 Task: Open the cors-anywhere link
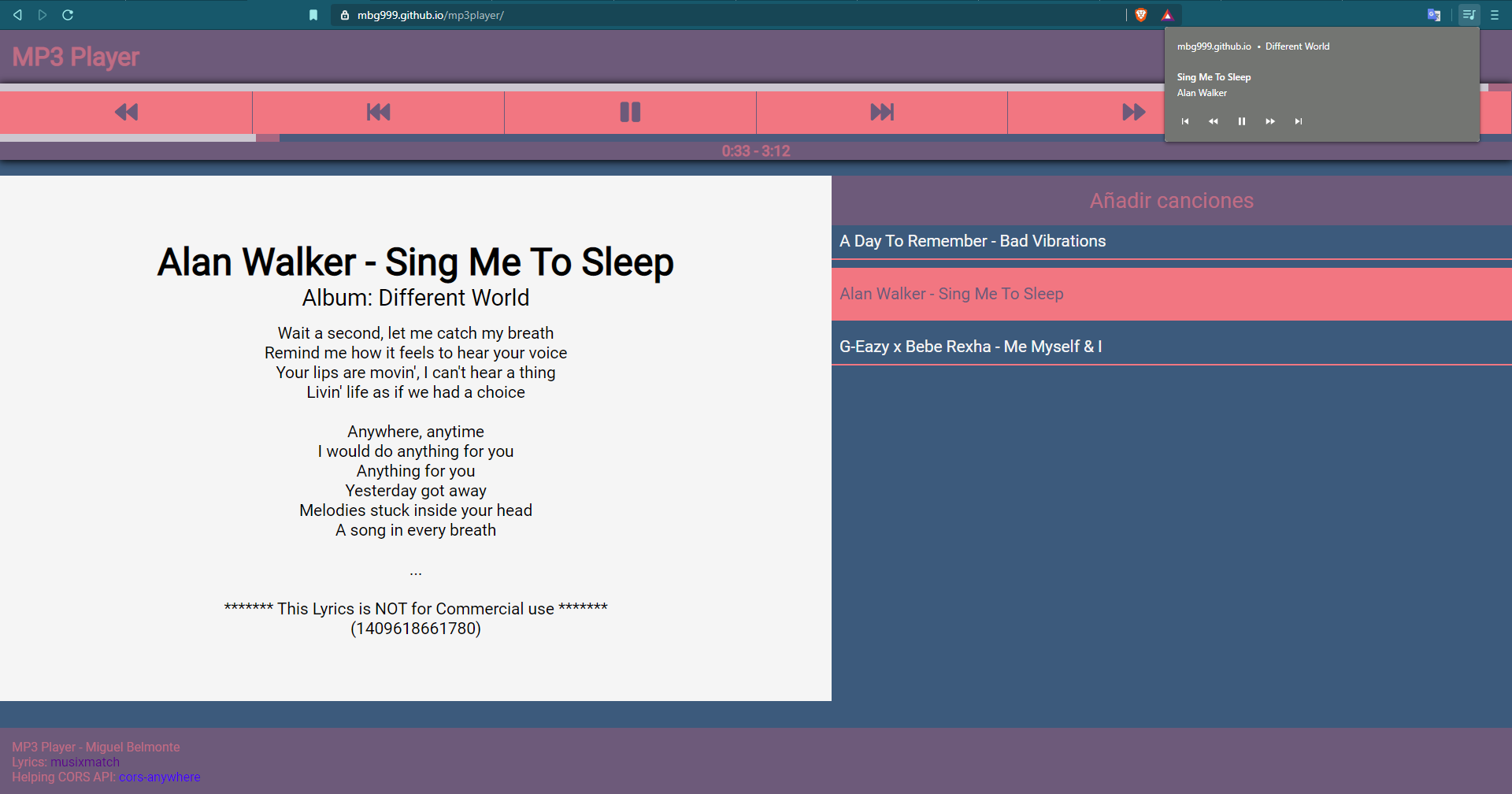pyautogui.click(x=160, y=777)
